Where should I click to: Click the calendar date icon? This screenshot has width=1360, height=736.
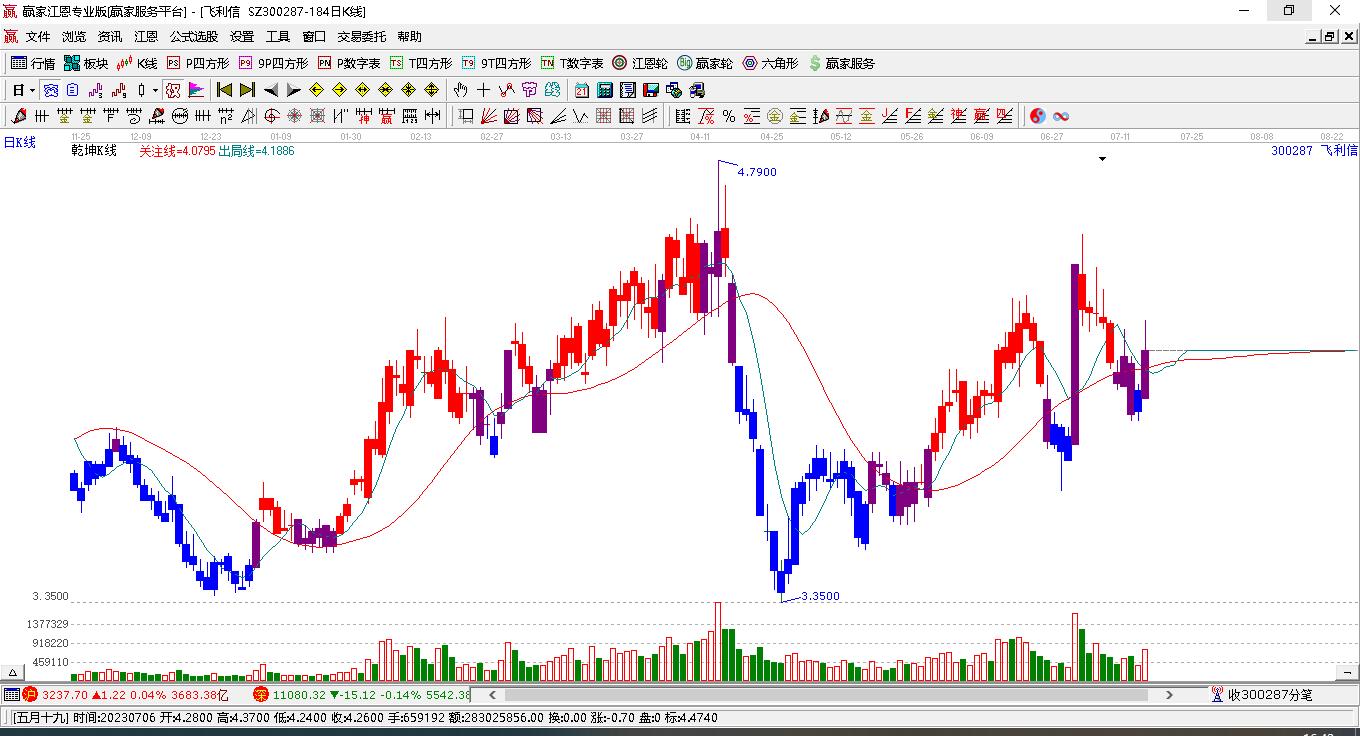[x=582, y=90]
